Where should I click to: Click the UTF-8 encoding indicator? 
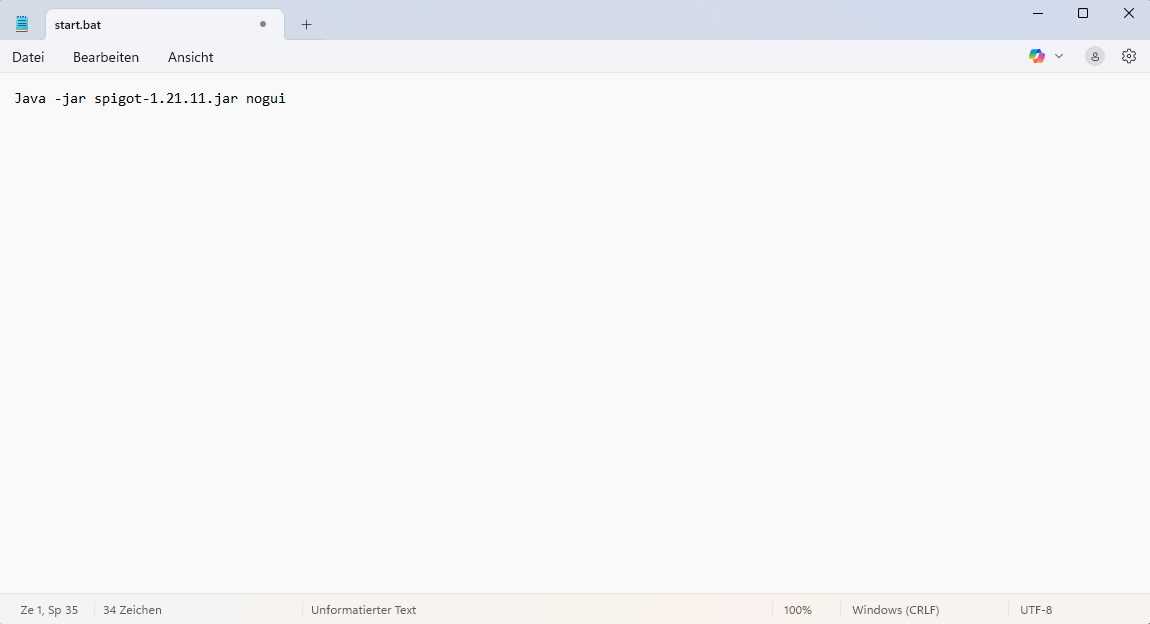click(x=1036, y=609)
